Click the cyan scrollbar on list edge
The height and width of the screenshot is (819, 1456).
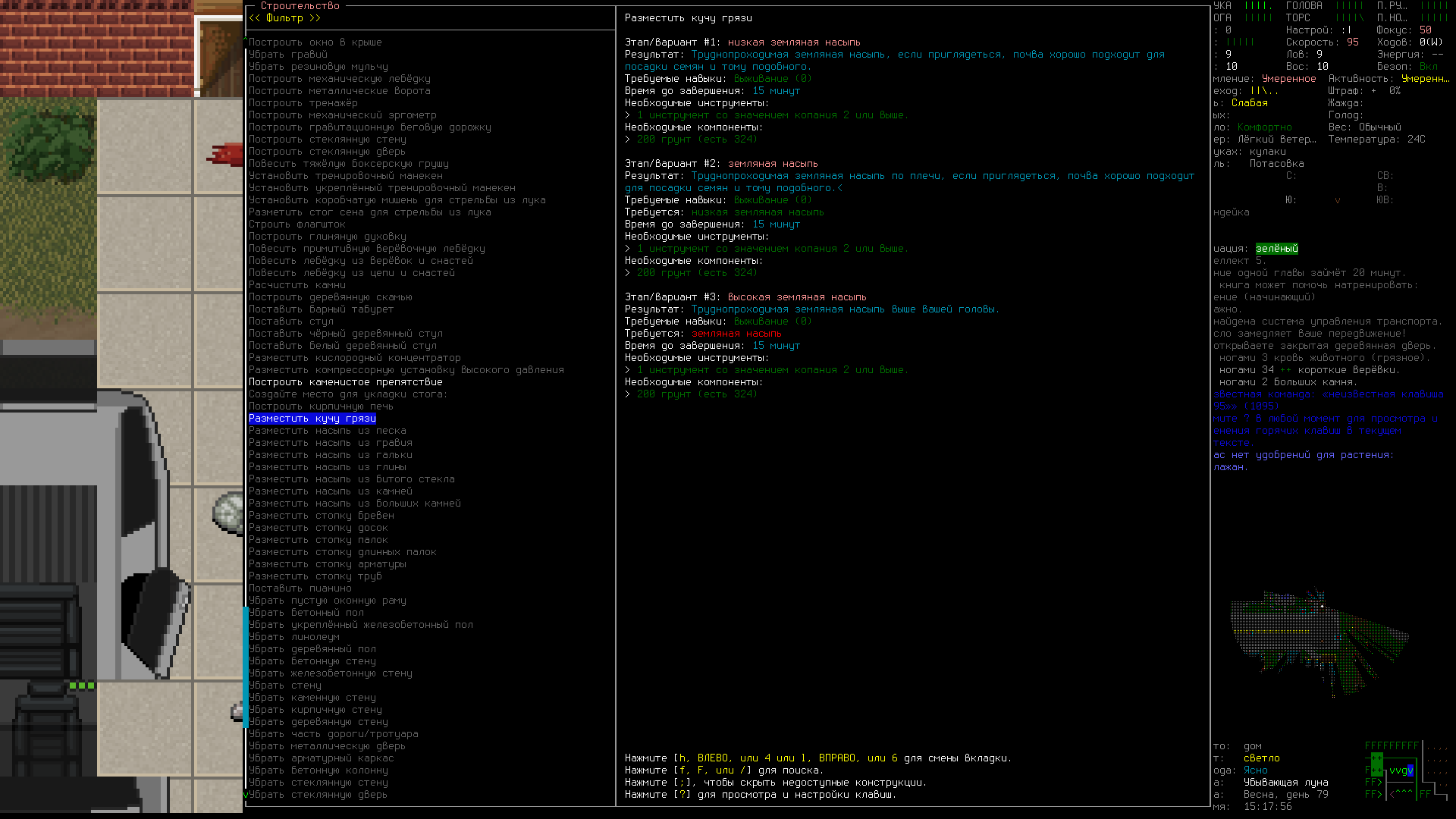click(246, 667)
